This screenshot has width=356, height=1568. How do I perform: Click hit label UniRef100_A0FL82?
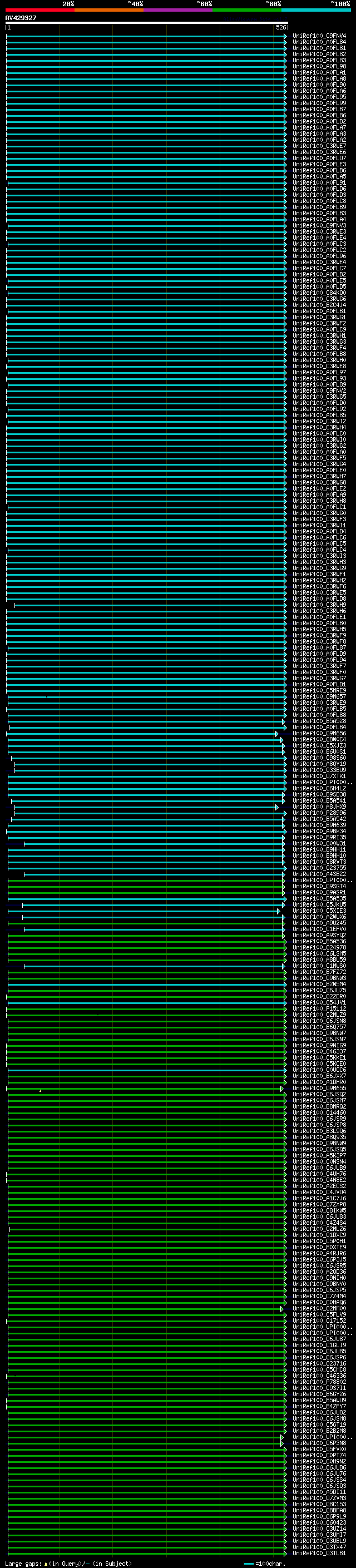pos(319,54)
